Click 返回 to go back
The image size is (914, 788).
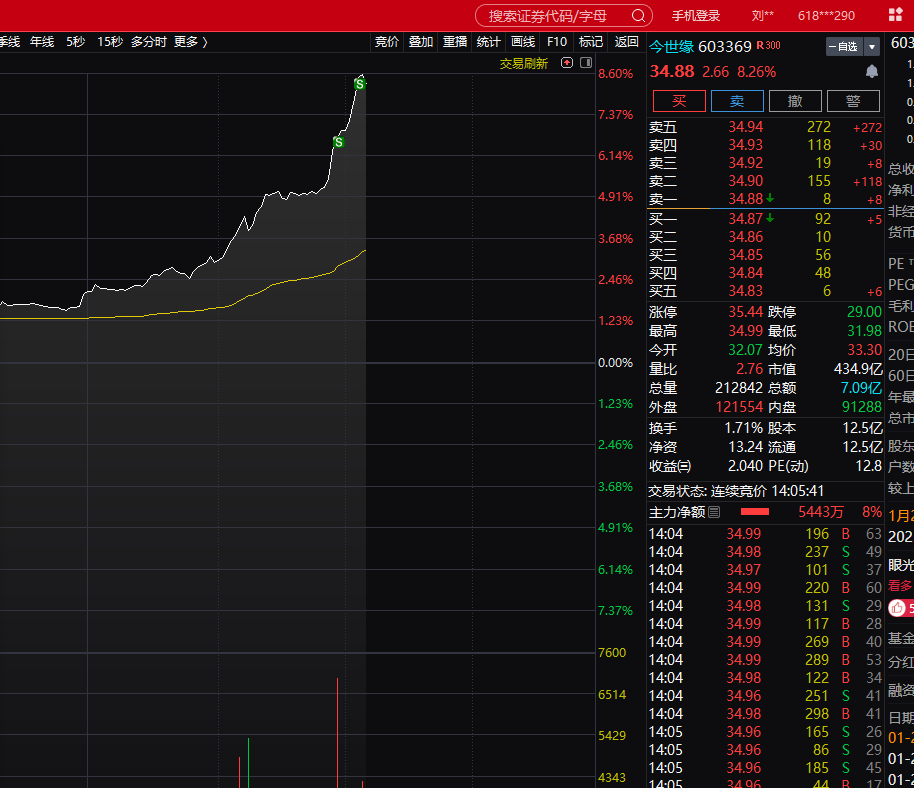627,42
